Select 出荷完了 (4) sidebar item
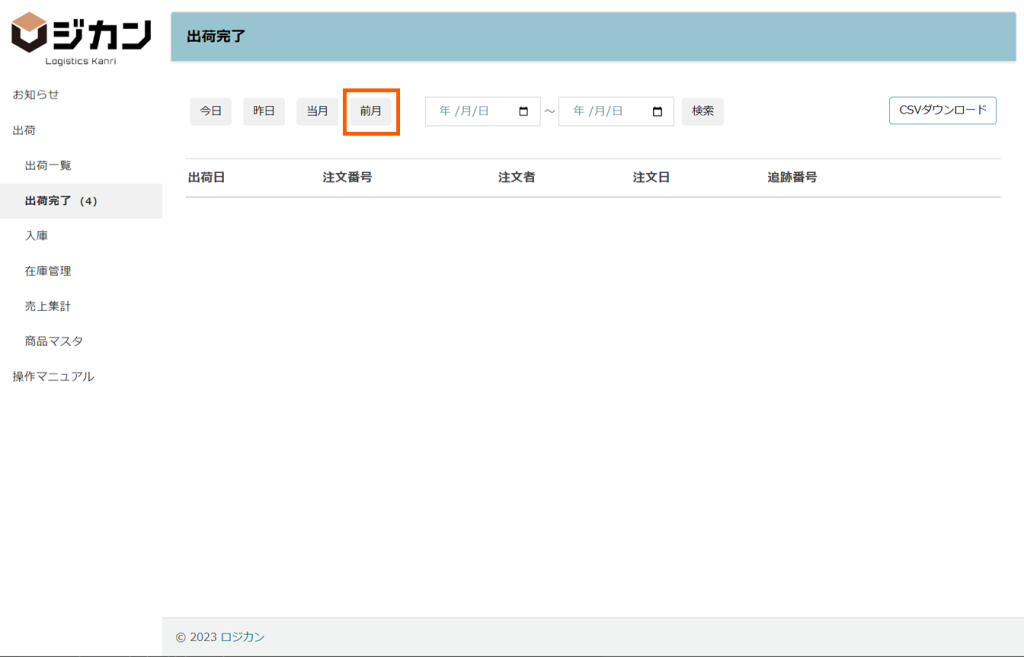The height and width of the screenshot is (657, 1024). [x=61, y=201]
